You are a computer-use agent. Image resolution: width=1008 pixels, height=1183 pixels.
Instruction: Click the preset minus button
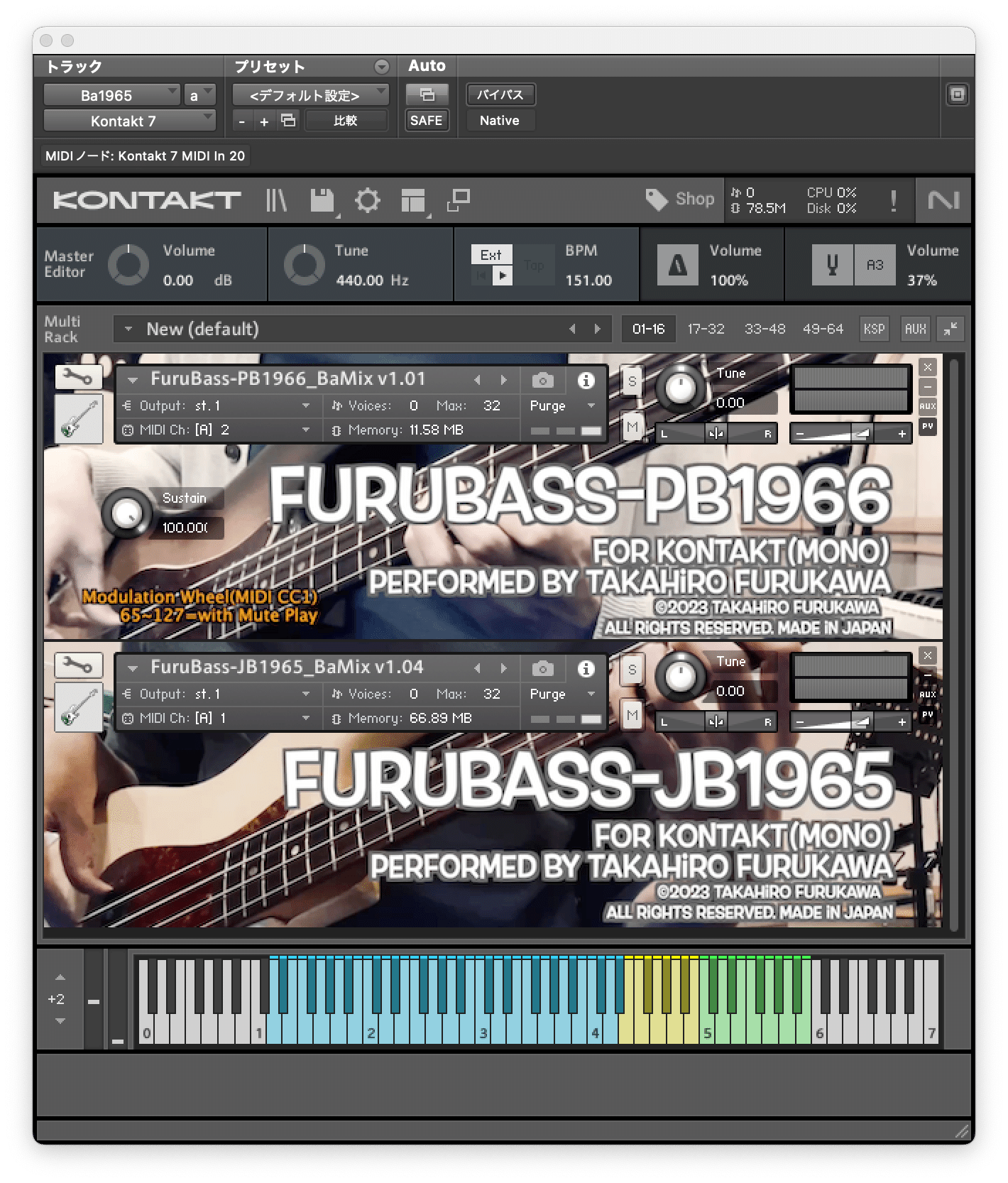click(x=242, y=121)
